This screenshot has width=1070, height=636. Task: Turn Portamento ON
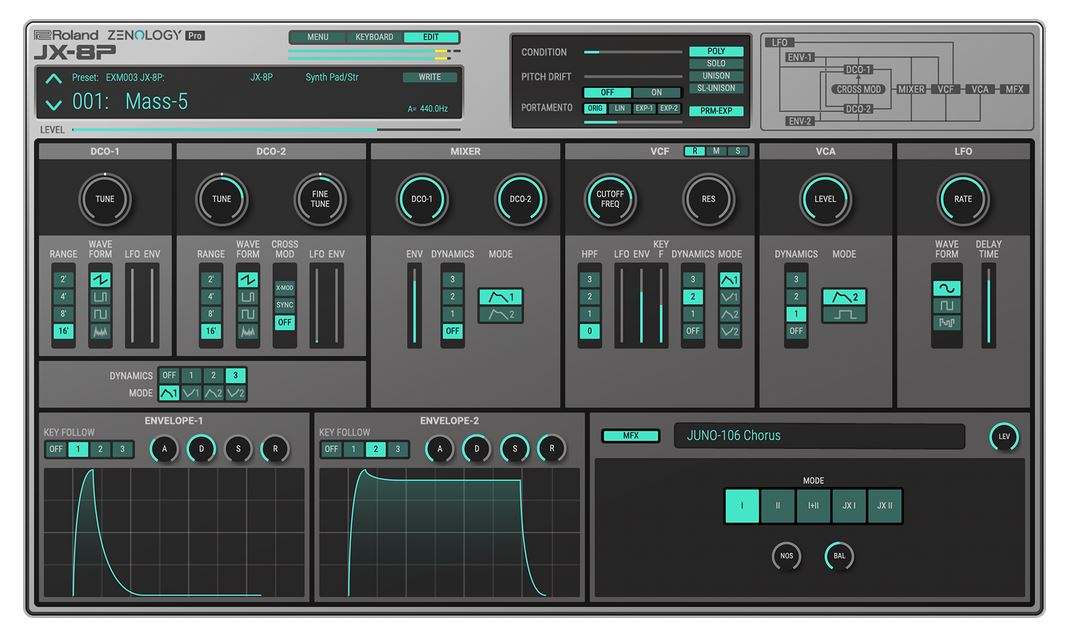click(x=656, y=93)
